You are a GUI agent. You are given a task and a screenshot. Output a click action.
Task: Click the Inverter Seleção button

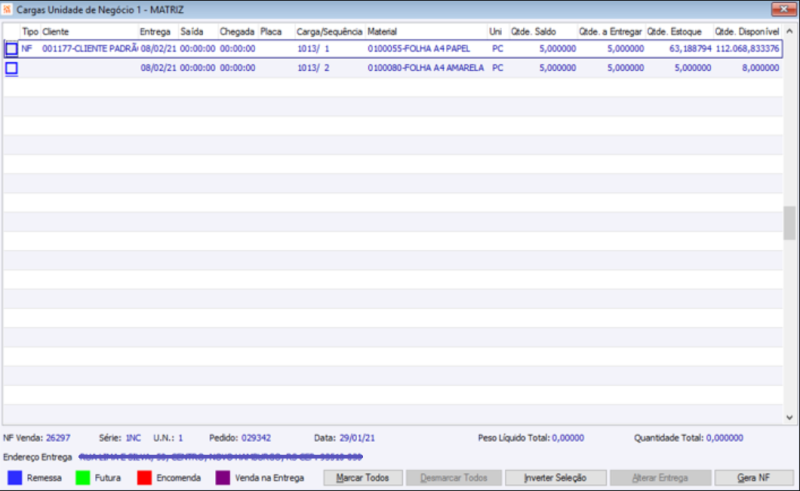pyautogui.click(x=555, y=478)
